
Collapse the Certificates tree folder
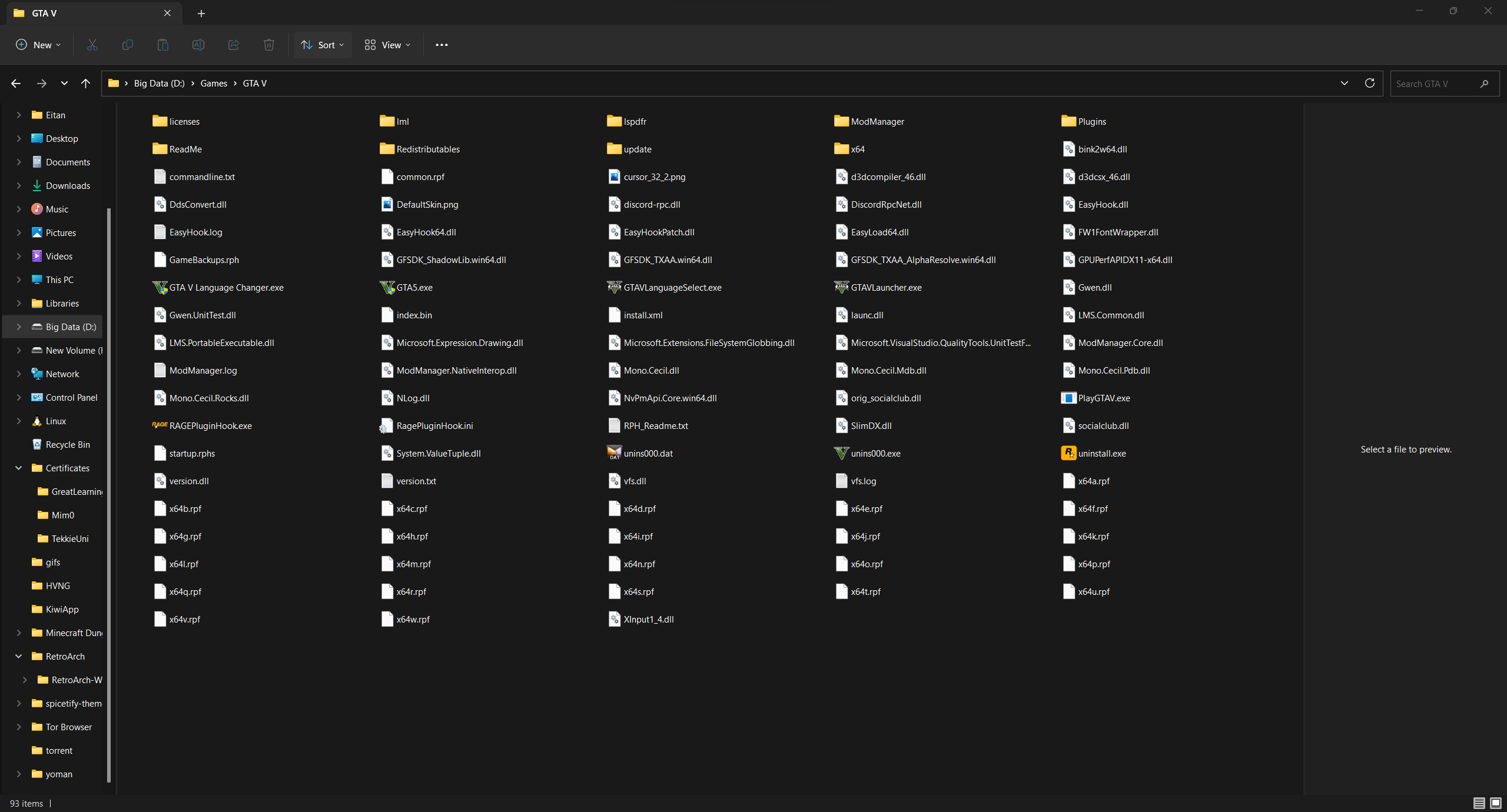[19, 468]
